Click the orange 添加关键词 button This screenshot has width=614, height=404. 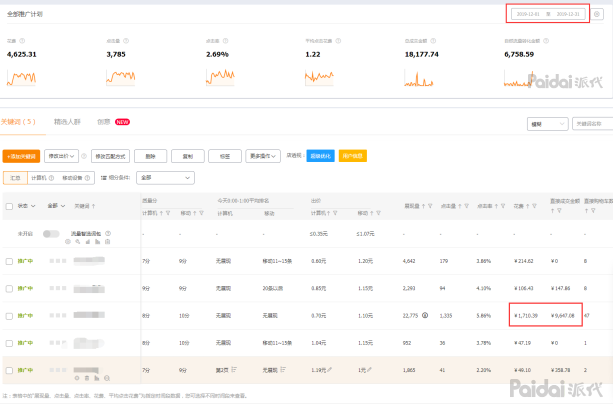22,156
